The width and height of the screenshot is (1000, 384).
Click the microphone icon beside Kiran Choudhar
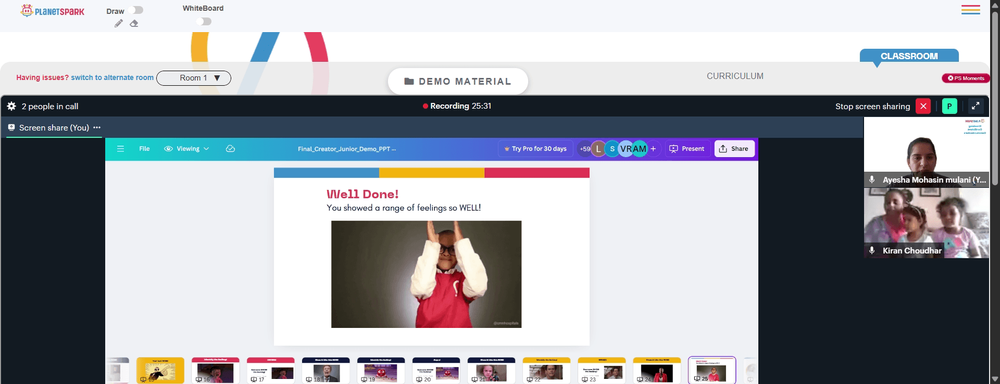pyautogui.click(x=872, y=251)
